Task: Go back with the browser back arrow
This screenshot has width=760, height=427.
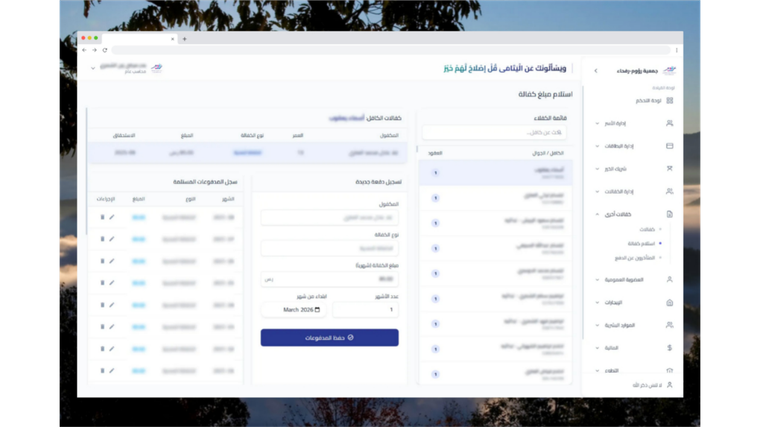Action: tap(84, 50)
